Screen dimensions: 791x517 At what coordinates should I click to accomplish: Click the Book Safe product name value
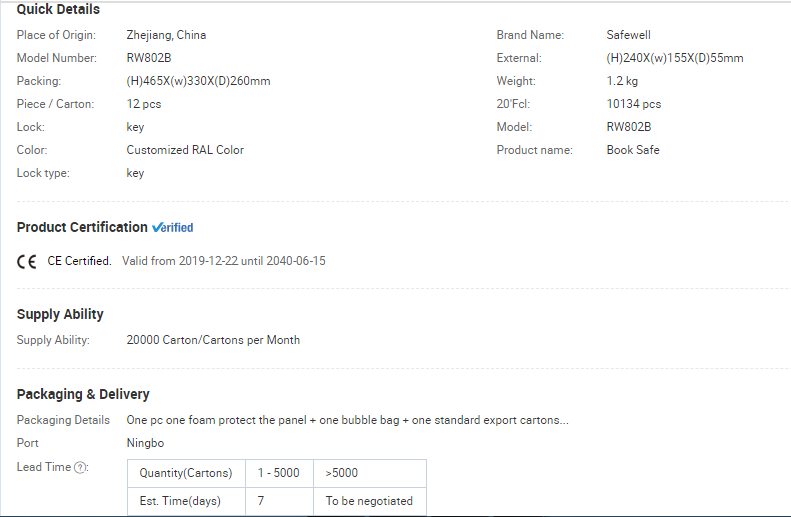633,150
